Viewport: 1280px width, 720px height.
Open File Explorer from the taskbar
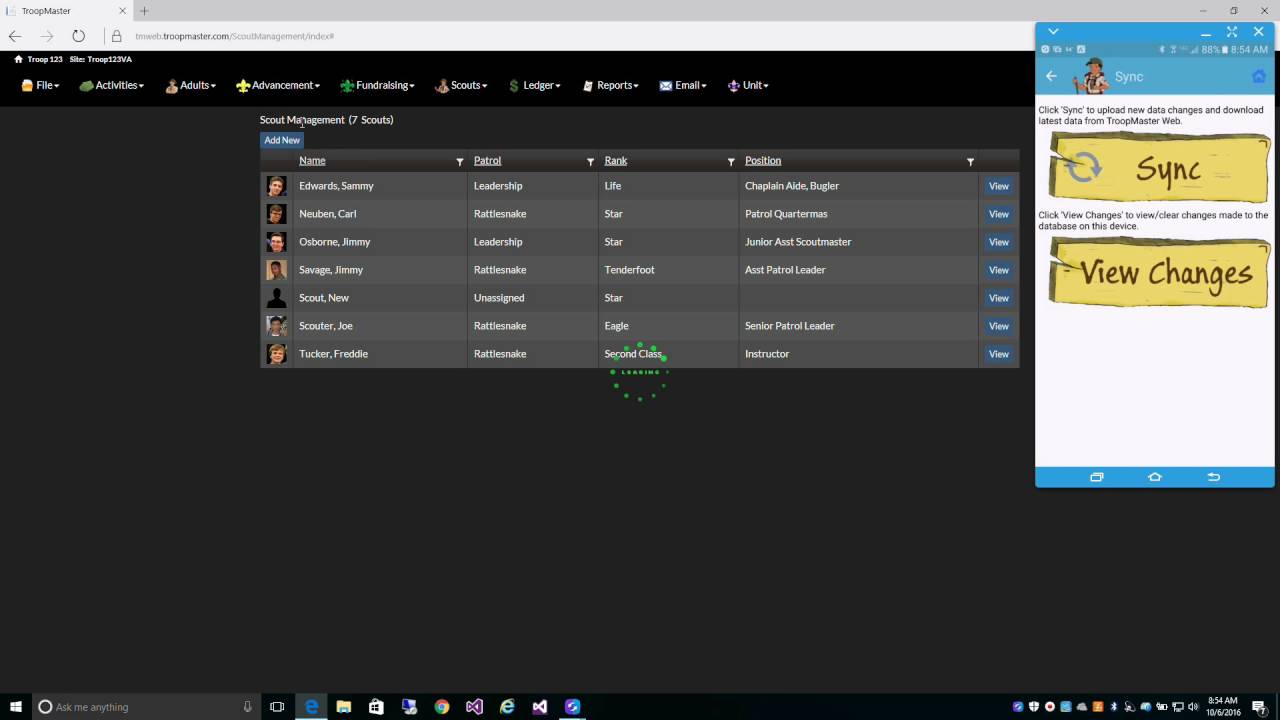[343, 707]
